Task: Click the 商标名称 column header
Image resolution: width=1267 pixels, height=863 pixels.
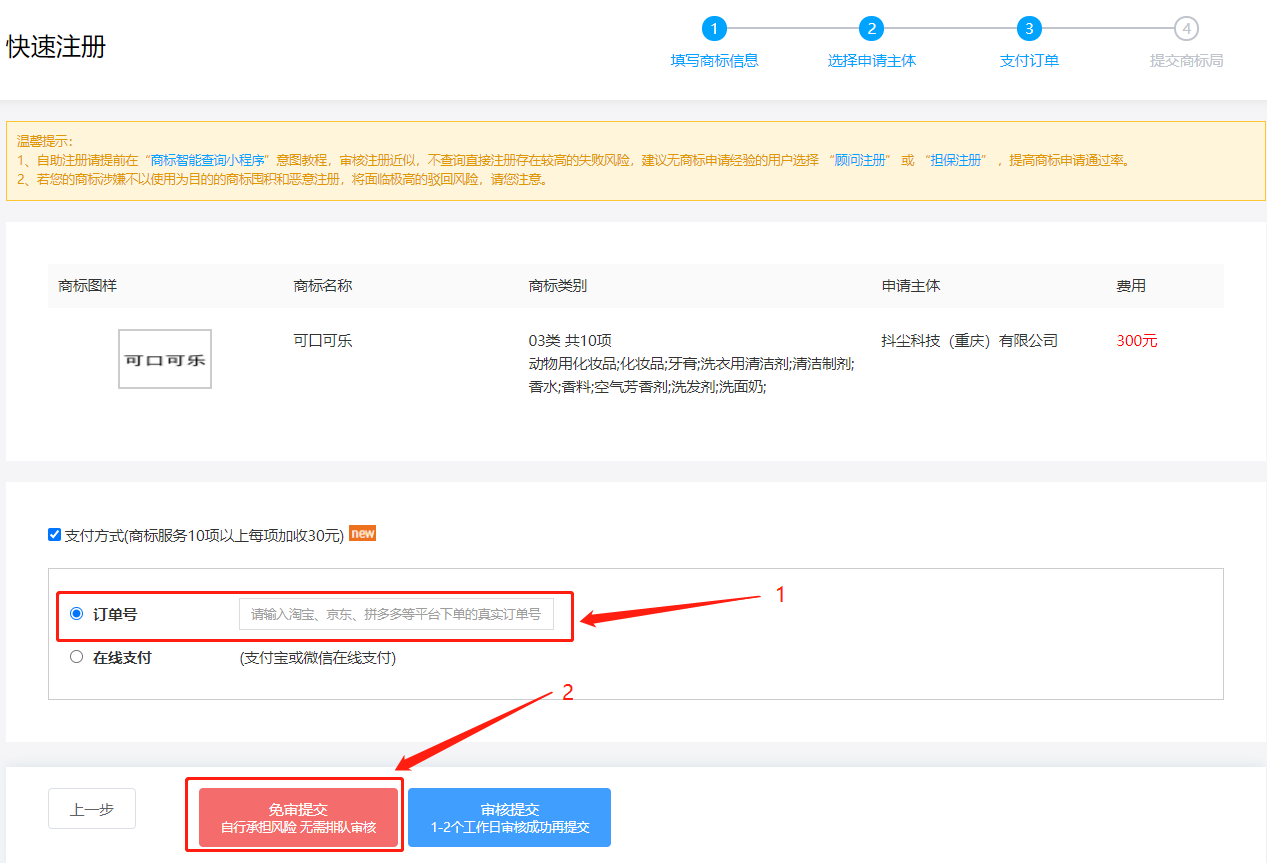Action: pos(323,286)
